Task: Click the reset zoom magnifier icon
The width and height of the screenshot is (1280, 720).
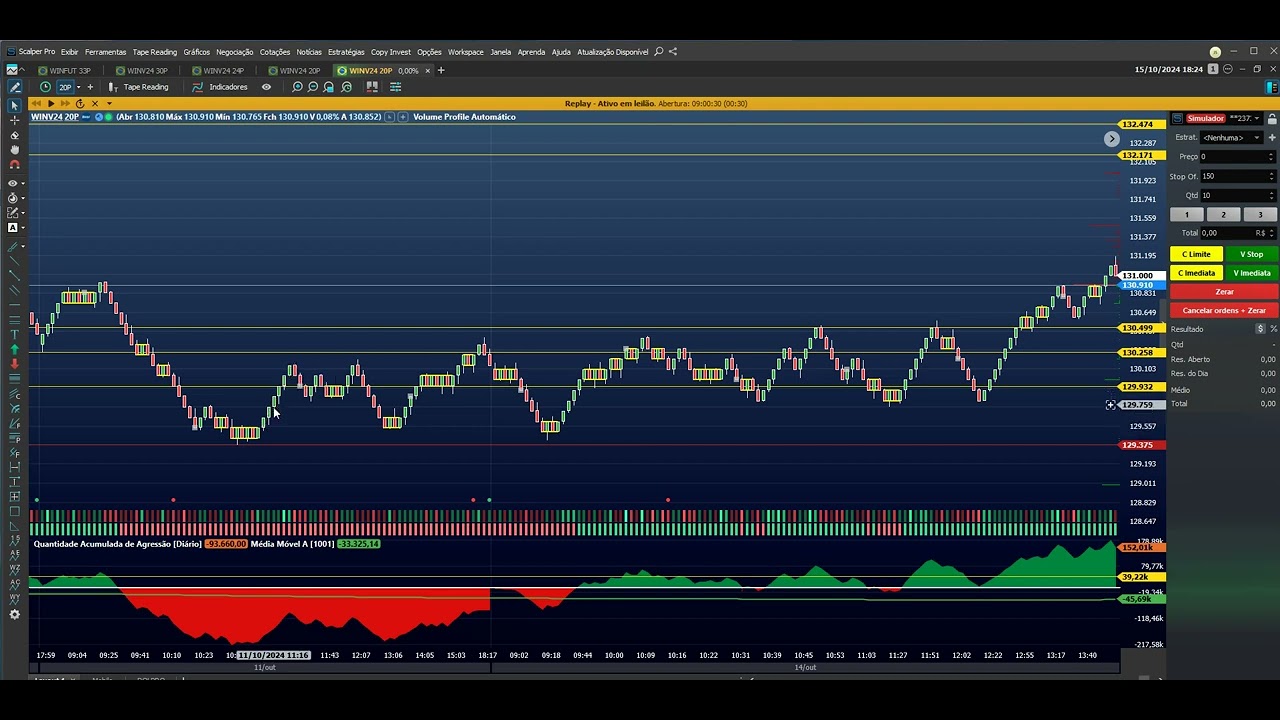Action: pyautogui.click(x=347, y=87)
